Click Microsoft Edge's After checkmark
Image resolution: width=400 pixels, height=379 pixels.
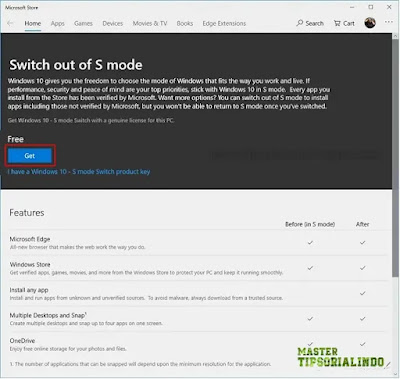pos(362,243)
